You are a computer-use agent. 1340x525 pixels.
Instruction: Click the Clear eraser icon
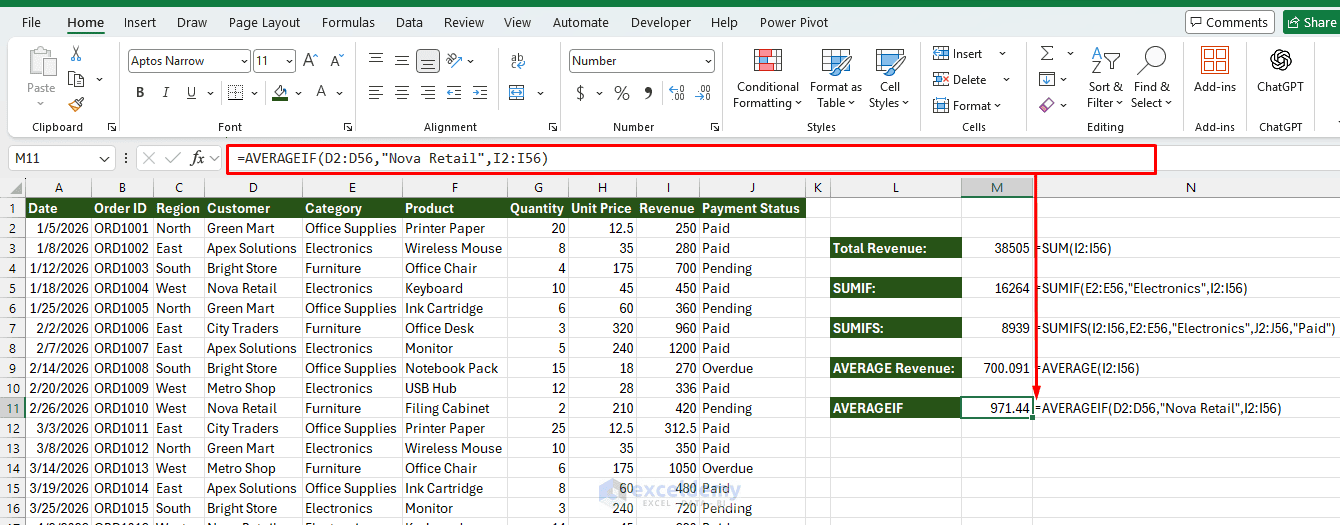click(x=1047, y=105)
